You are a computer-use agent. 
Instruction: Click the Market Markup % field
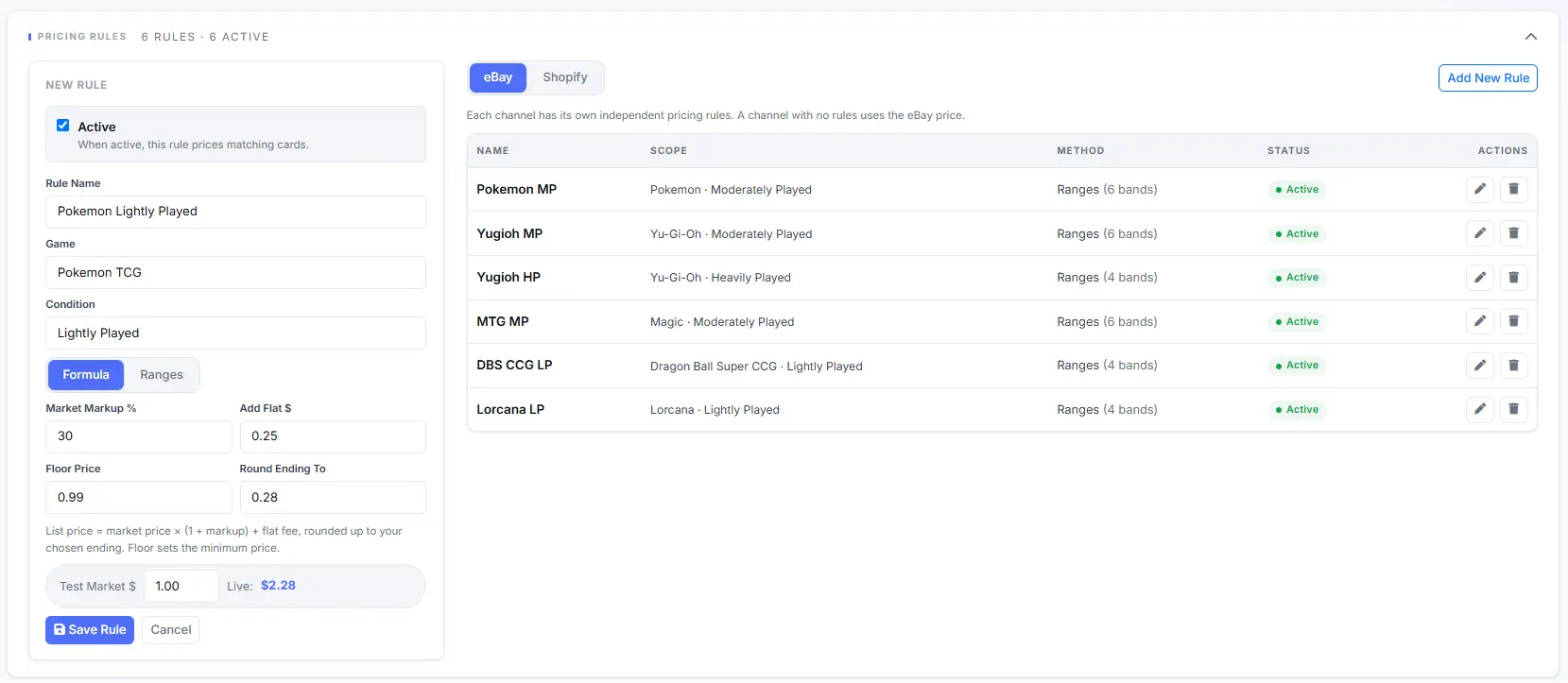[139, 436]
